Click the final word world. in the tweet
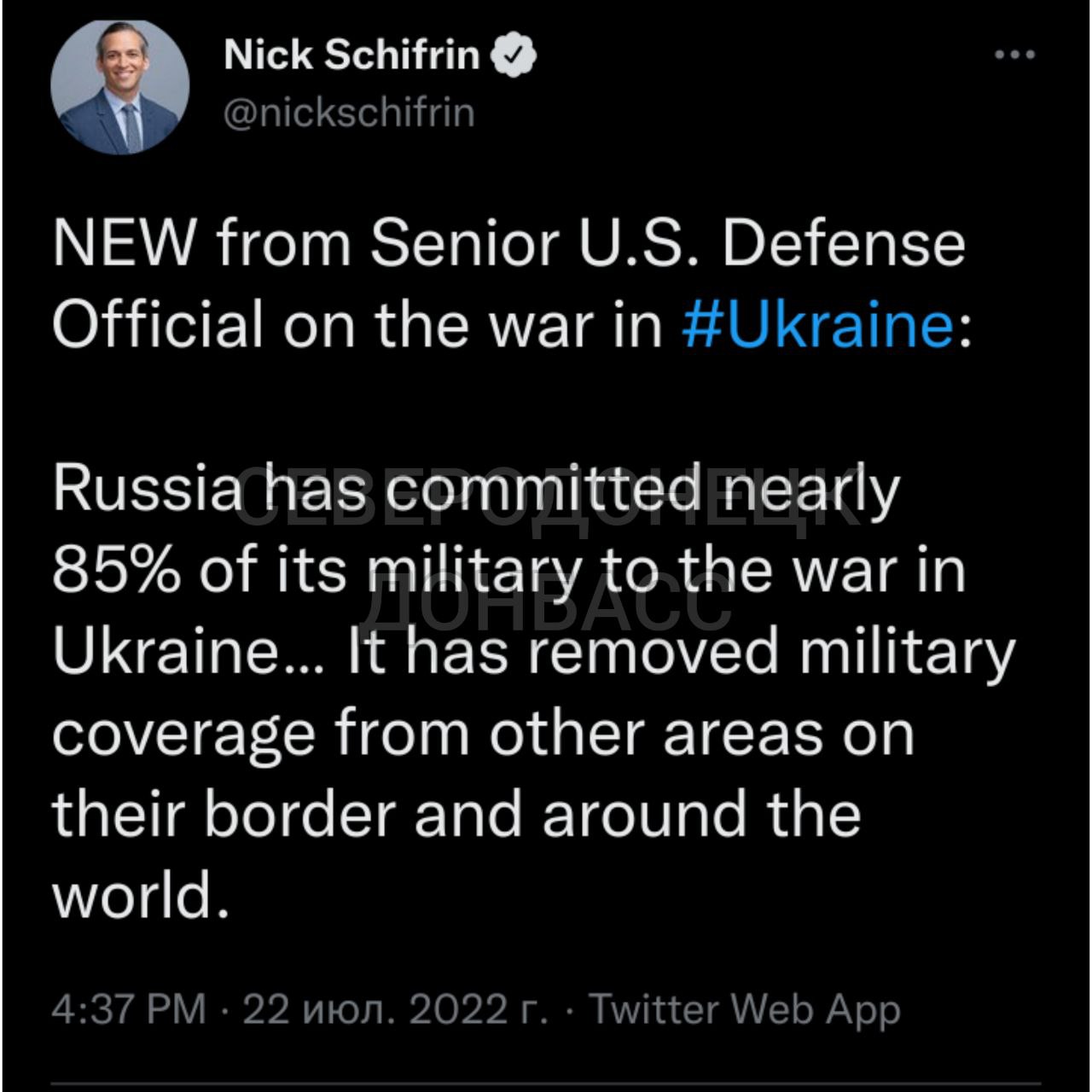1092x1092 pixels. click(x=142, y=895)
